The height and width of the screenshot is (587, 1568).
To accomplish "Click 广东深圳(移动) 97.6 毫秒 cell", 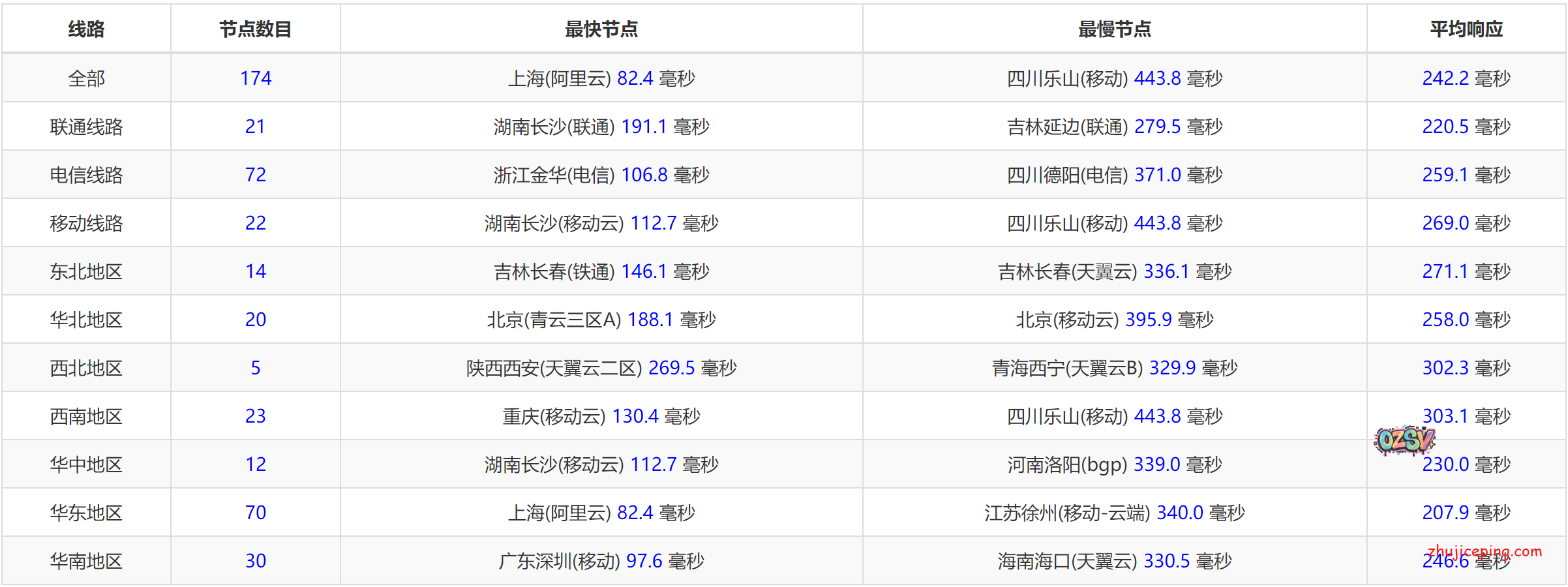I will [x=601, y=561].
